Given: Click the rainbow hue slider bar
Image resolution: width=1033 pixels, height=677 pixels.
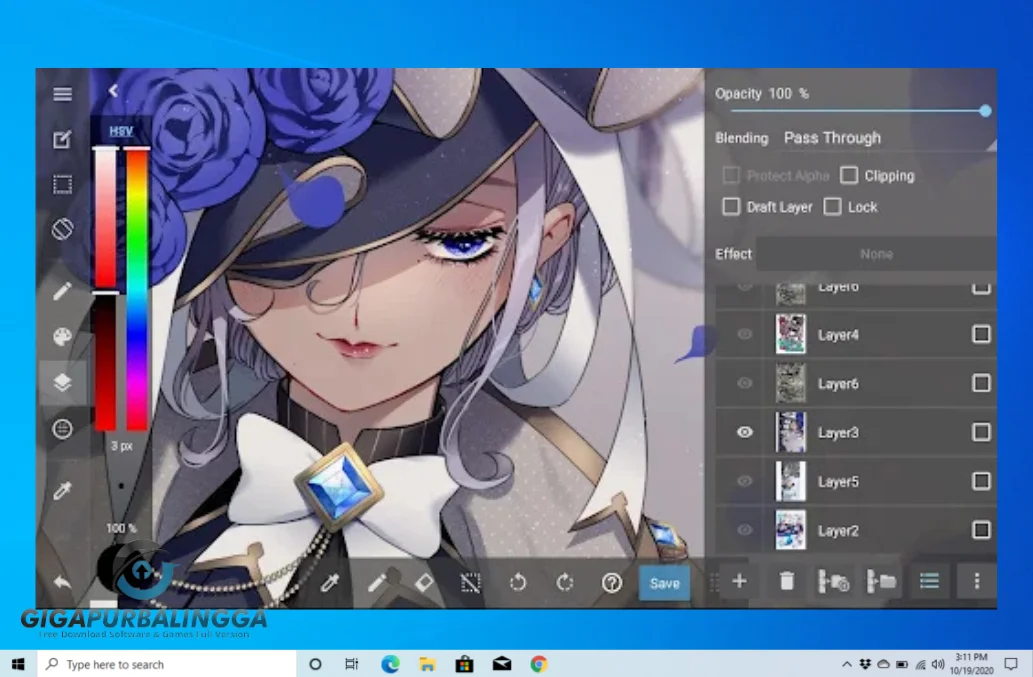Looking at the screenshot, I should pyautogui.click(x=137, y=289).
